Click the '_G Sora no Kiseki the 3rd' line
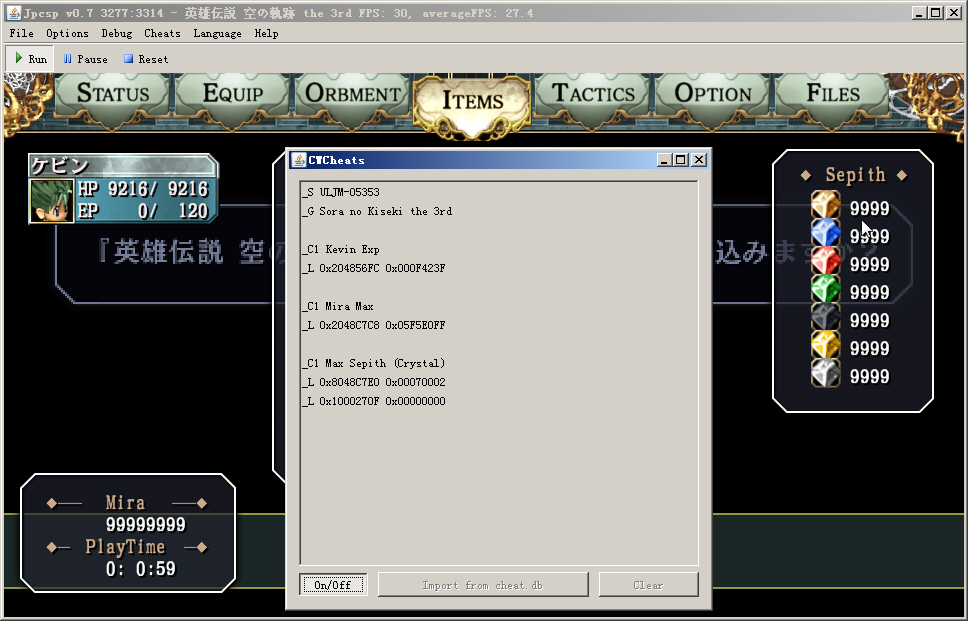This screenshot has height=621, width=968. [377, 211]
